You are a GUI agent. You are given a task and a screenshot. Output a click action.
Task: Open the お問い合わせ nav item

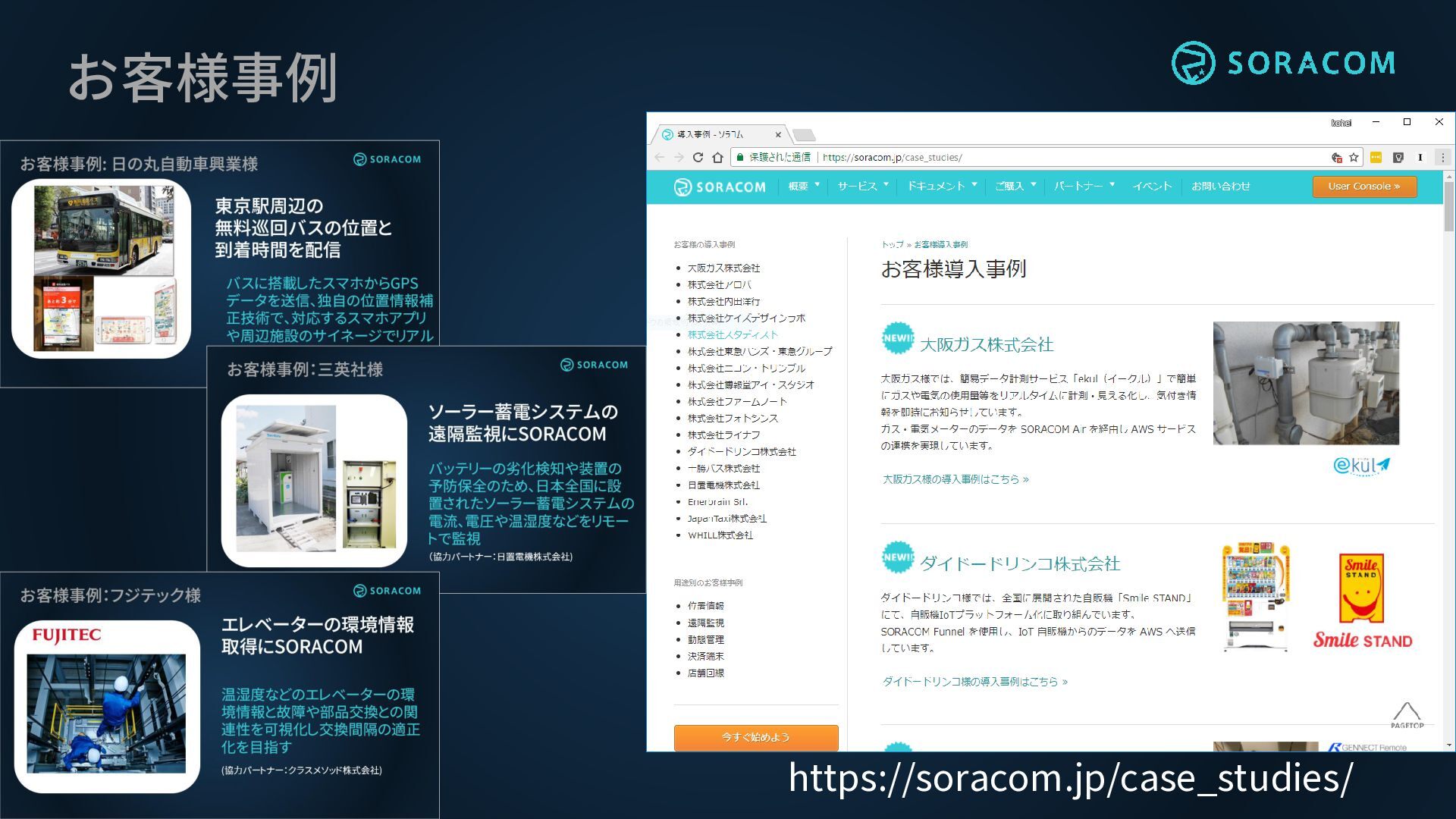[1220, 187]
